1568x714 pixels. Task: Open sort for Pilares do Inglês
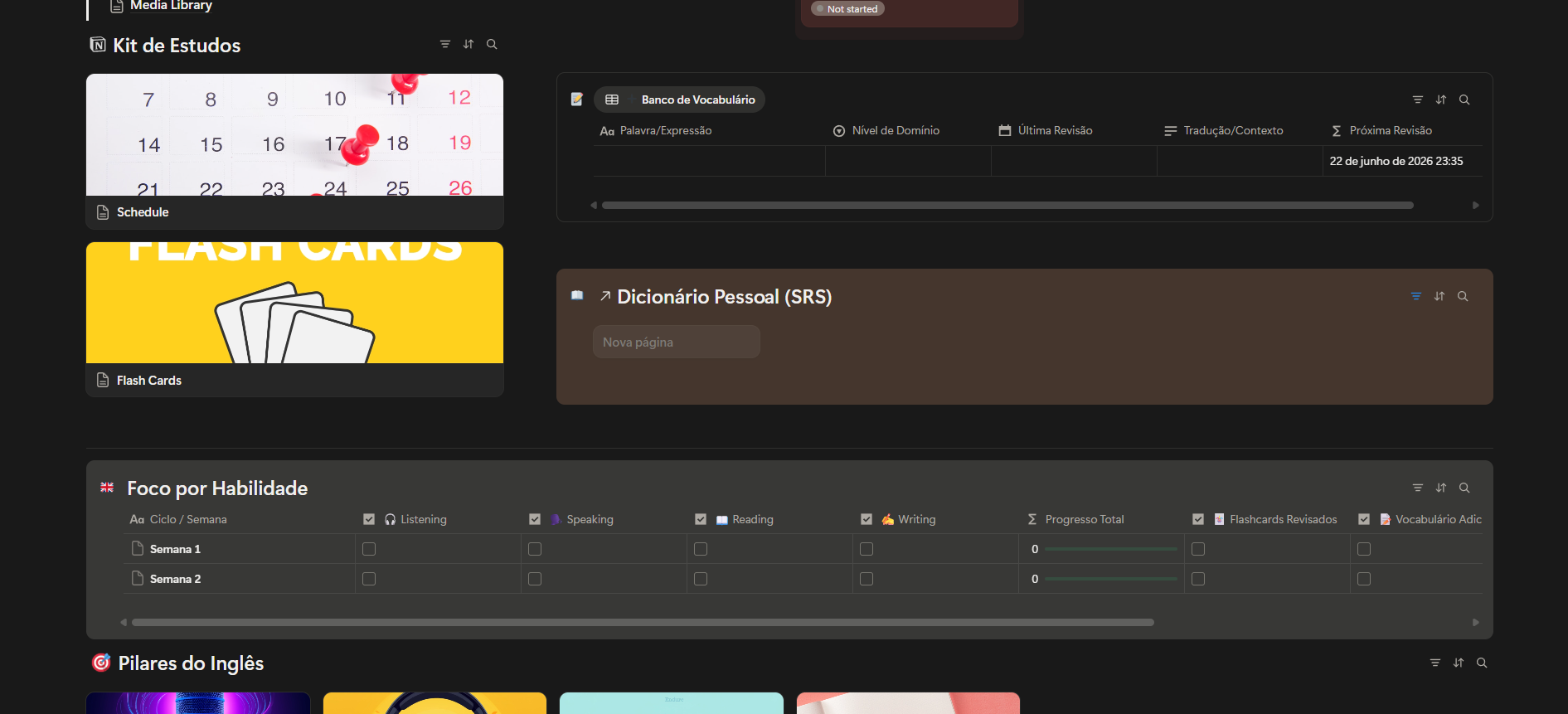point(1459,663)
